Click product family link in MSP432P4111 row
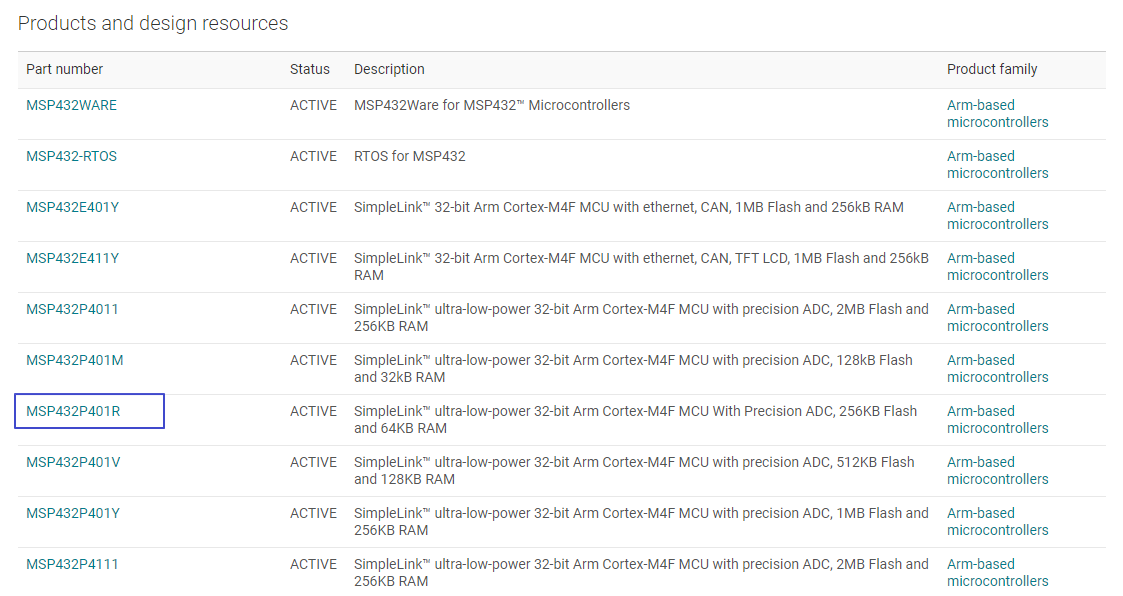The image size is (1123, 596). (x=997, y=573)
